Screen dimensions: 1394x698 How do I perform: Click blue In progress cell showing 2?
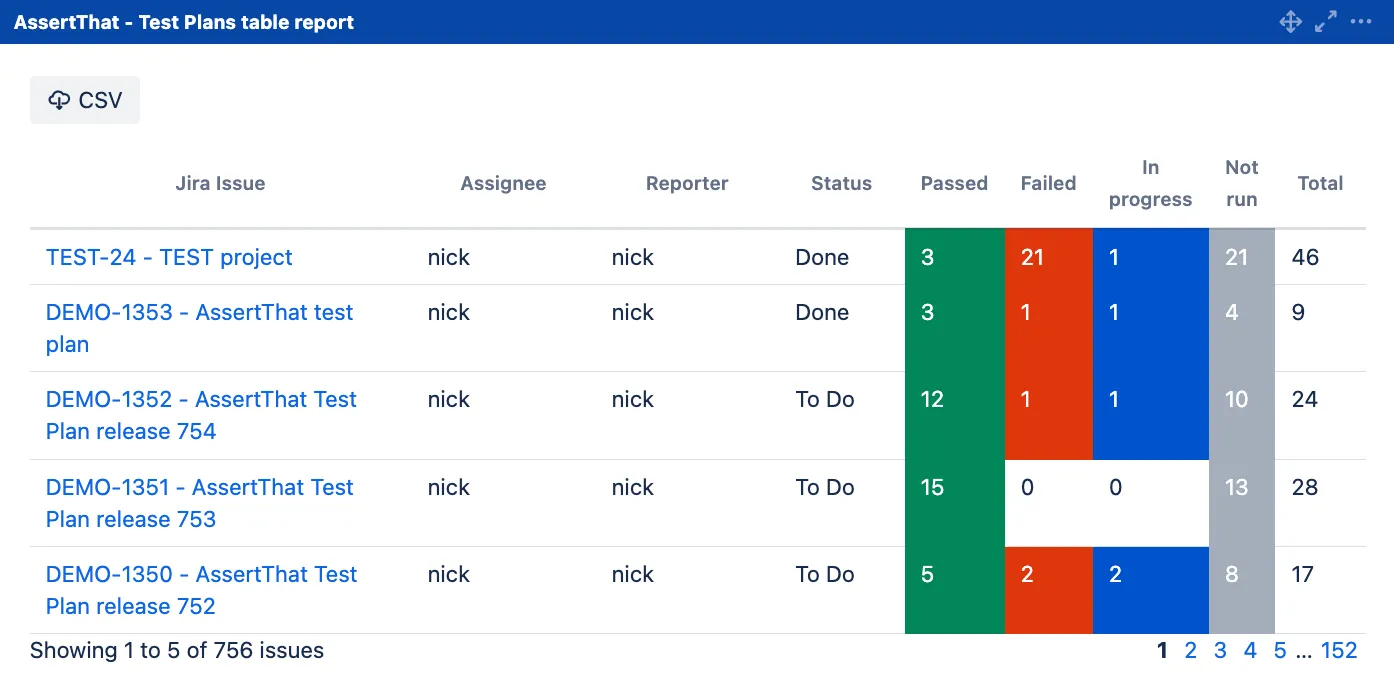(1151, 590)
